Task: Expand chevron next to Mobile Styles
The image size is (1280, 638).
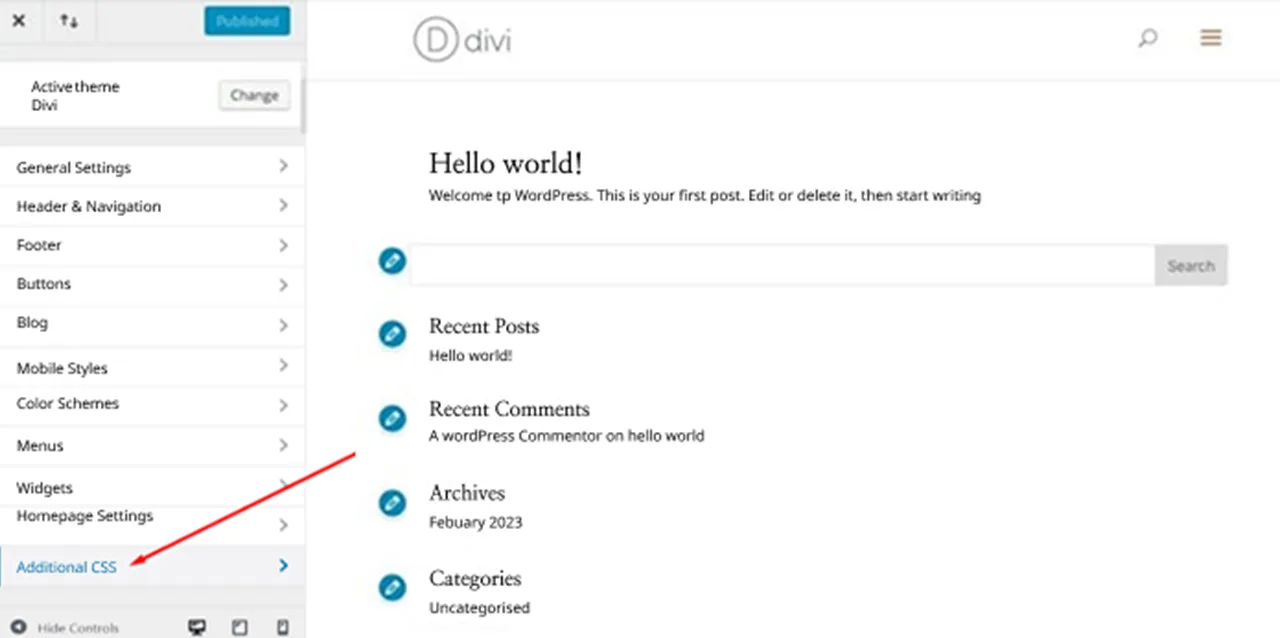Action: 283,365
